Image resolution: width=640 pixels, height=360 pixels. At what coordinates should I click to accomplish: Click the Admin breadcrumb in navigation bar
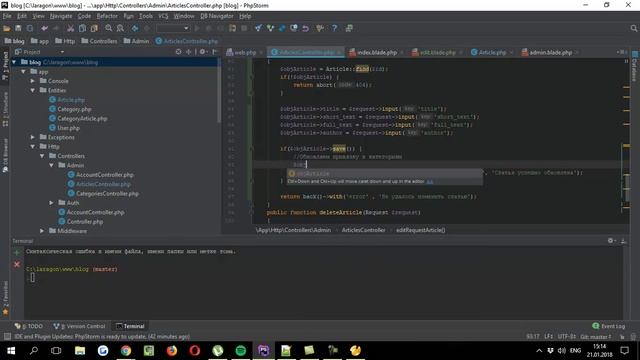(136, 41)
